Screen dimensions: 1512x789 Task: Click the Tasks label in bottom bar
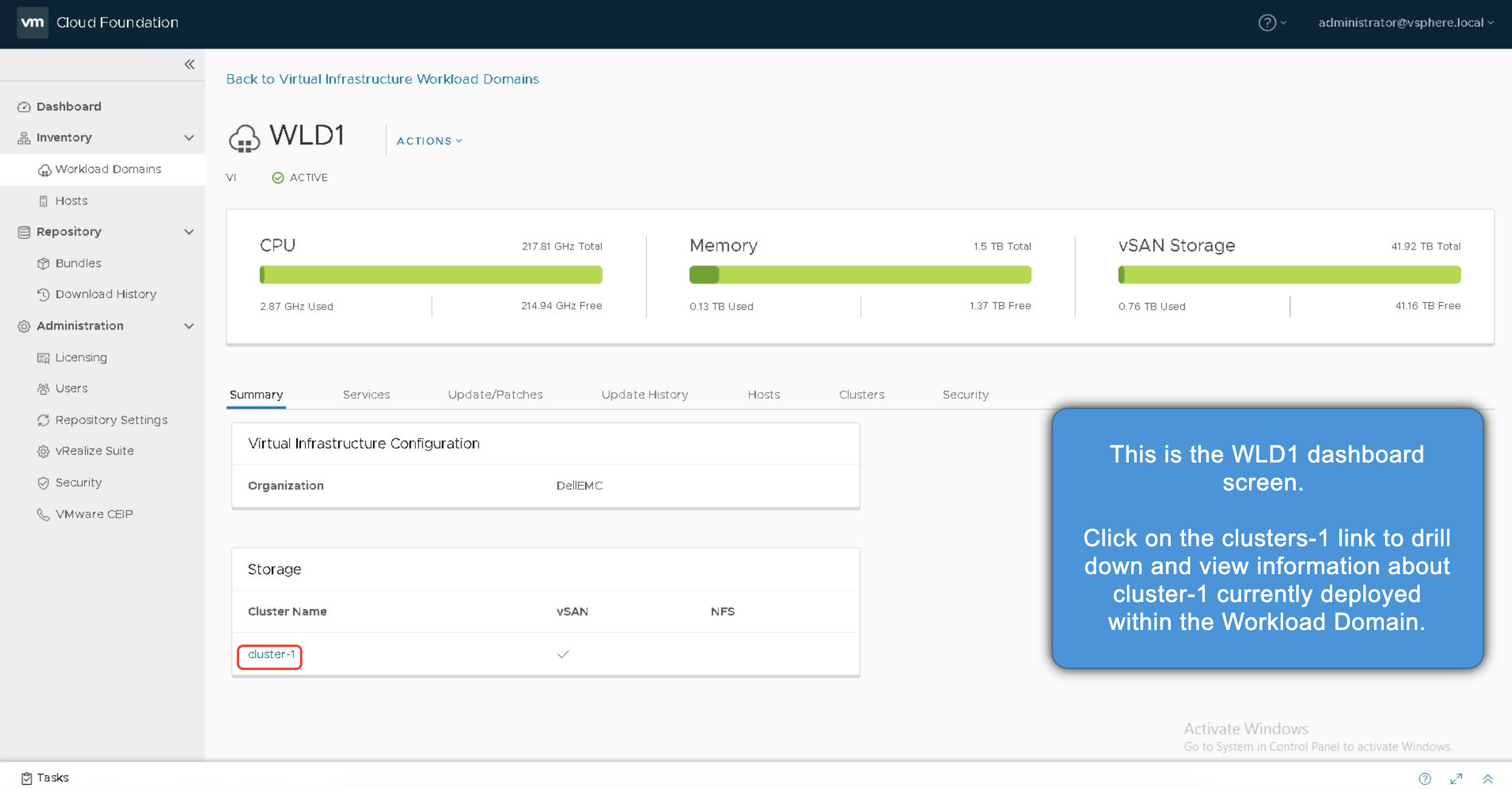[53, 777]
